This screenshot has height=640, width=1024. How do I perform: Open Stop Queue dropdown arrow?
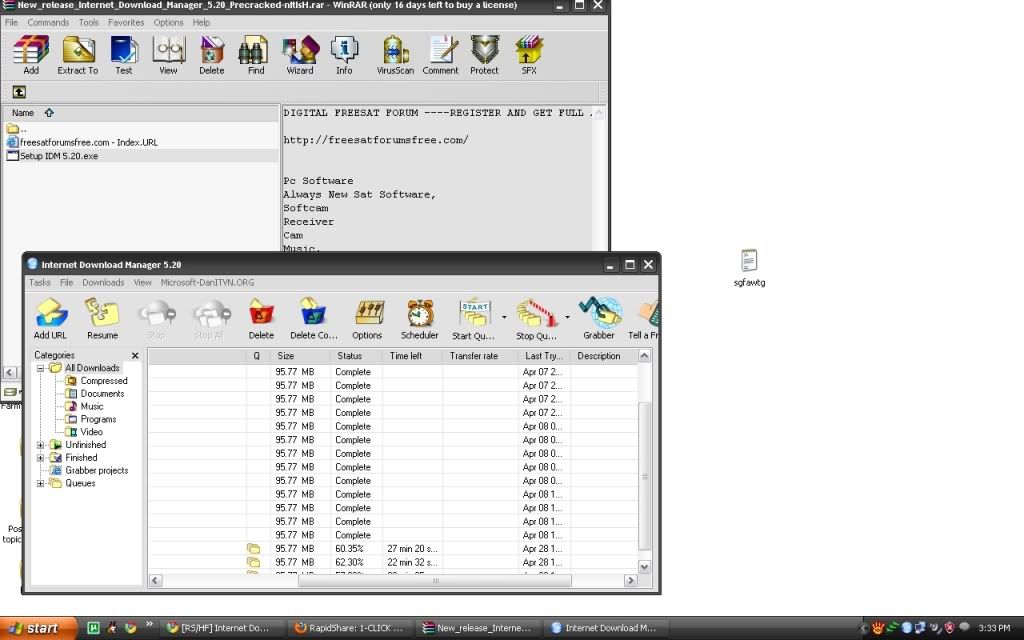point(567,317)
